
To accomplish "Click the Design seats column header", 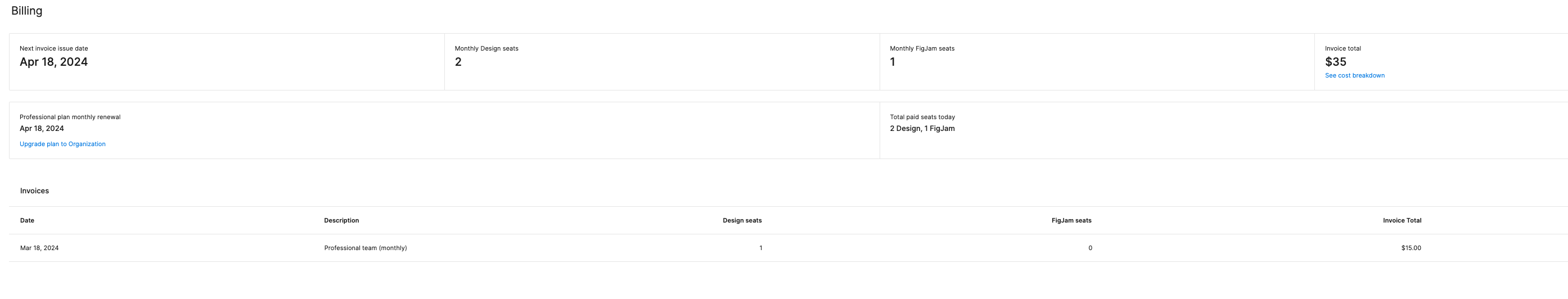I will 741,221.
